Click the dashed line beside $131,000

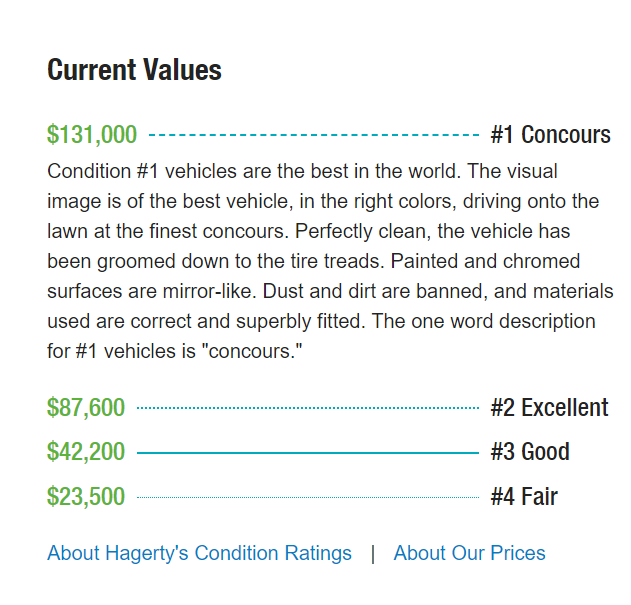pos(313,134)
